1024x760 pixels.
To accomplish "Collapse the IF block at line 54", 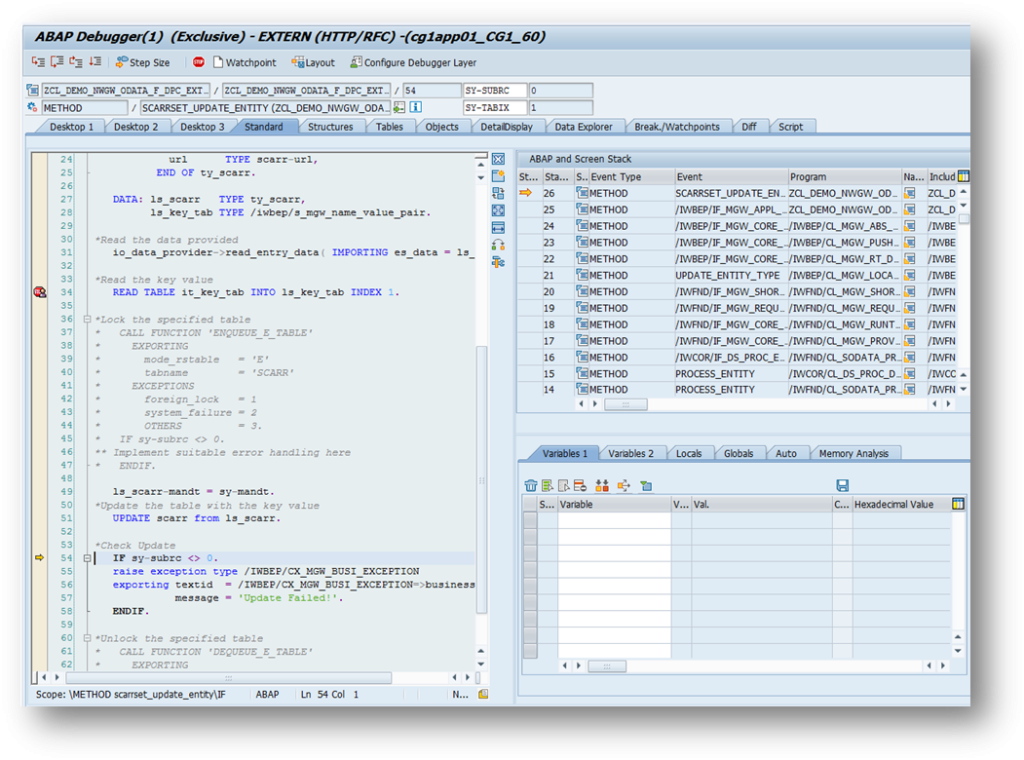I will (x=87, y=558).
